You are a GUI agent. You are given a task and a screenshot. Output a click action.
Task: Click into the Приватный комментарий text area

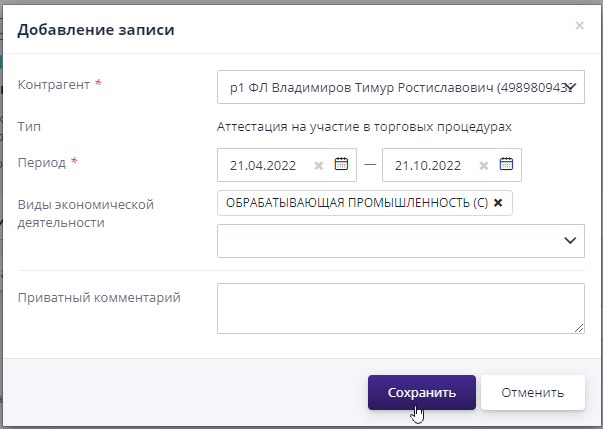[400, 308]
